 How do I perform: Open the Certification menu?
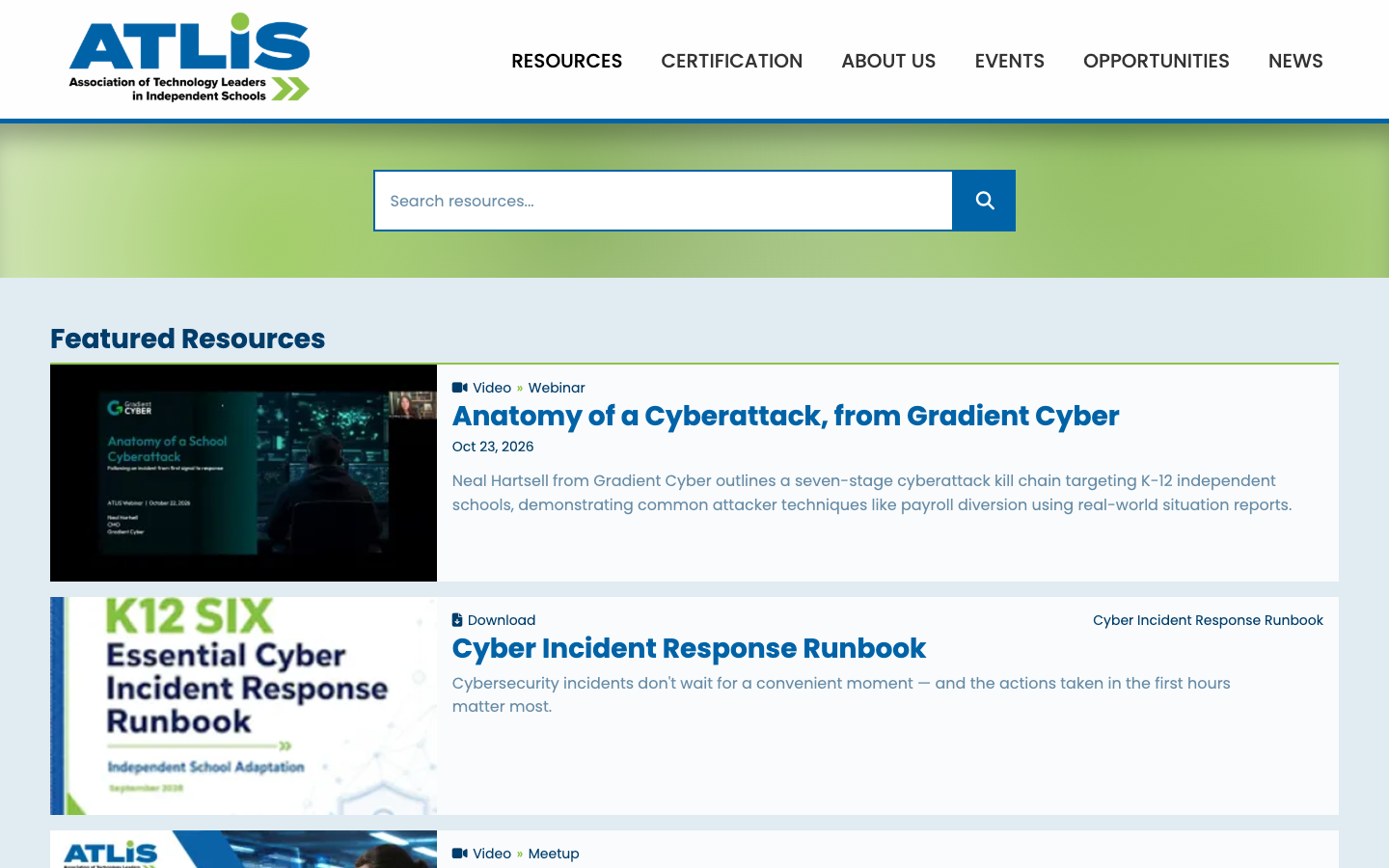pos(731,61)
